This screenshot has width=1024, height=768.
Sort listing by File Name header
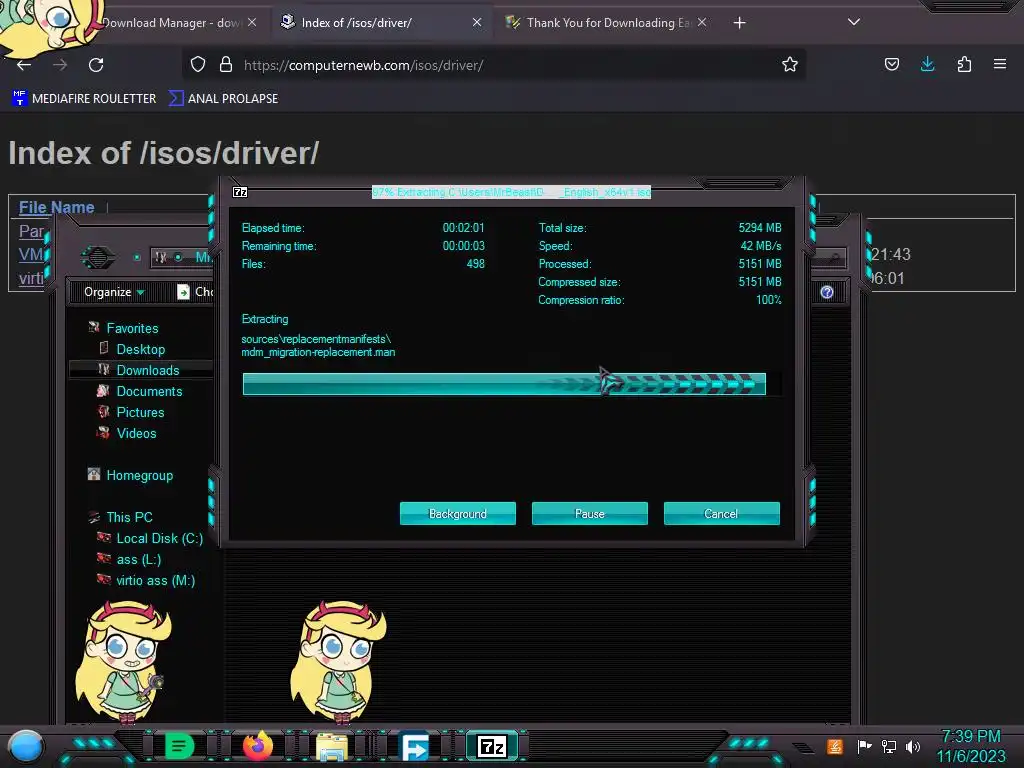pyautogui.click(x=57, y=208)
